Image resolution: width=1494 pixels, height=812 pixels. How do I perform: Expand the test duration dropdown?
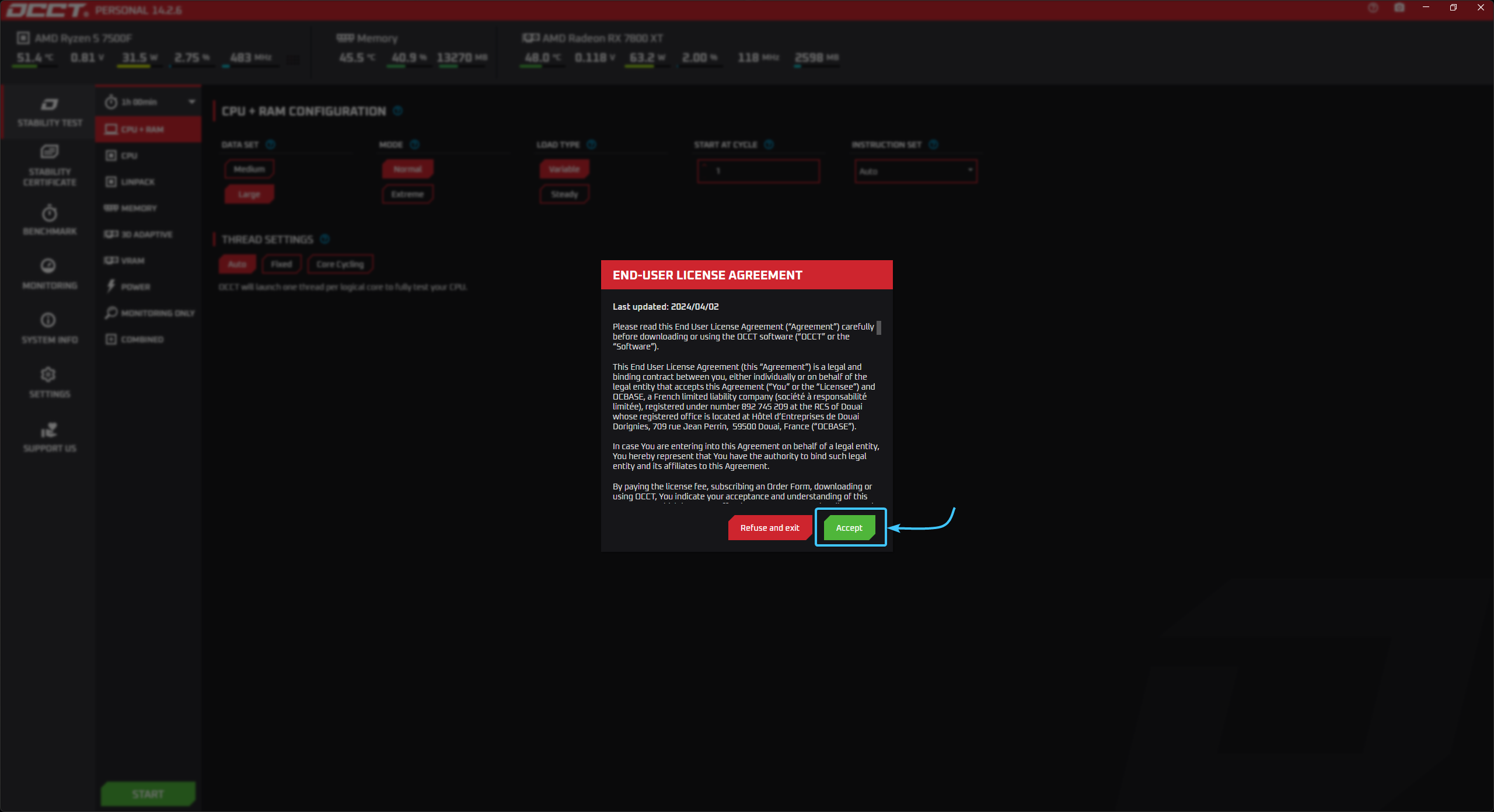point(191,102)
